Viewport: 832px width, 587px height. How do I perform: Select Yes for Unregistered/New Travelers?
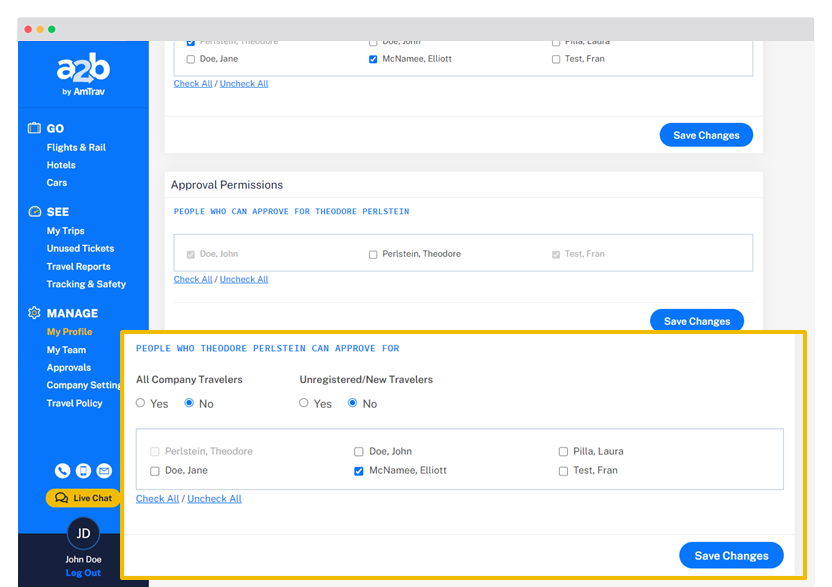click(x=304, y=404)
